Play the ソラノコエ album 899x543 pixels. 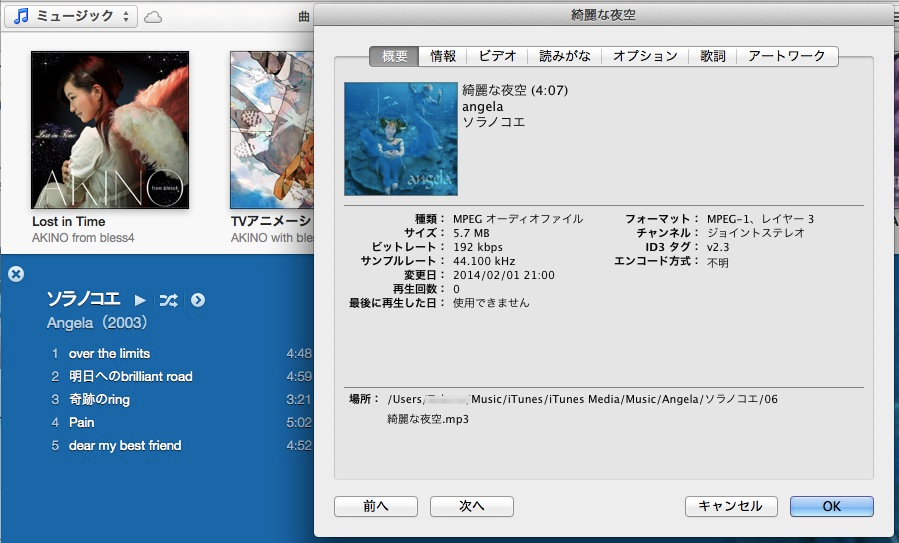pos(140,300)
